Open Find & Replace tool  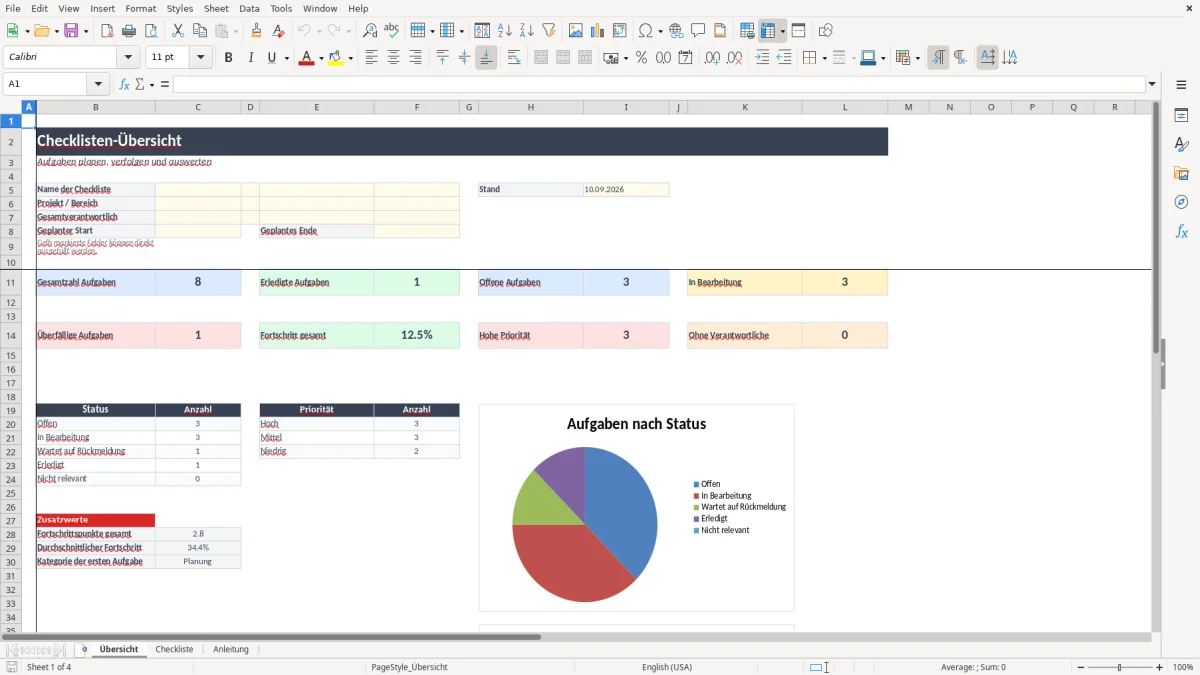370,31
